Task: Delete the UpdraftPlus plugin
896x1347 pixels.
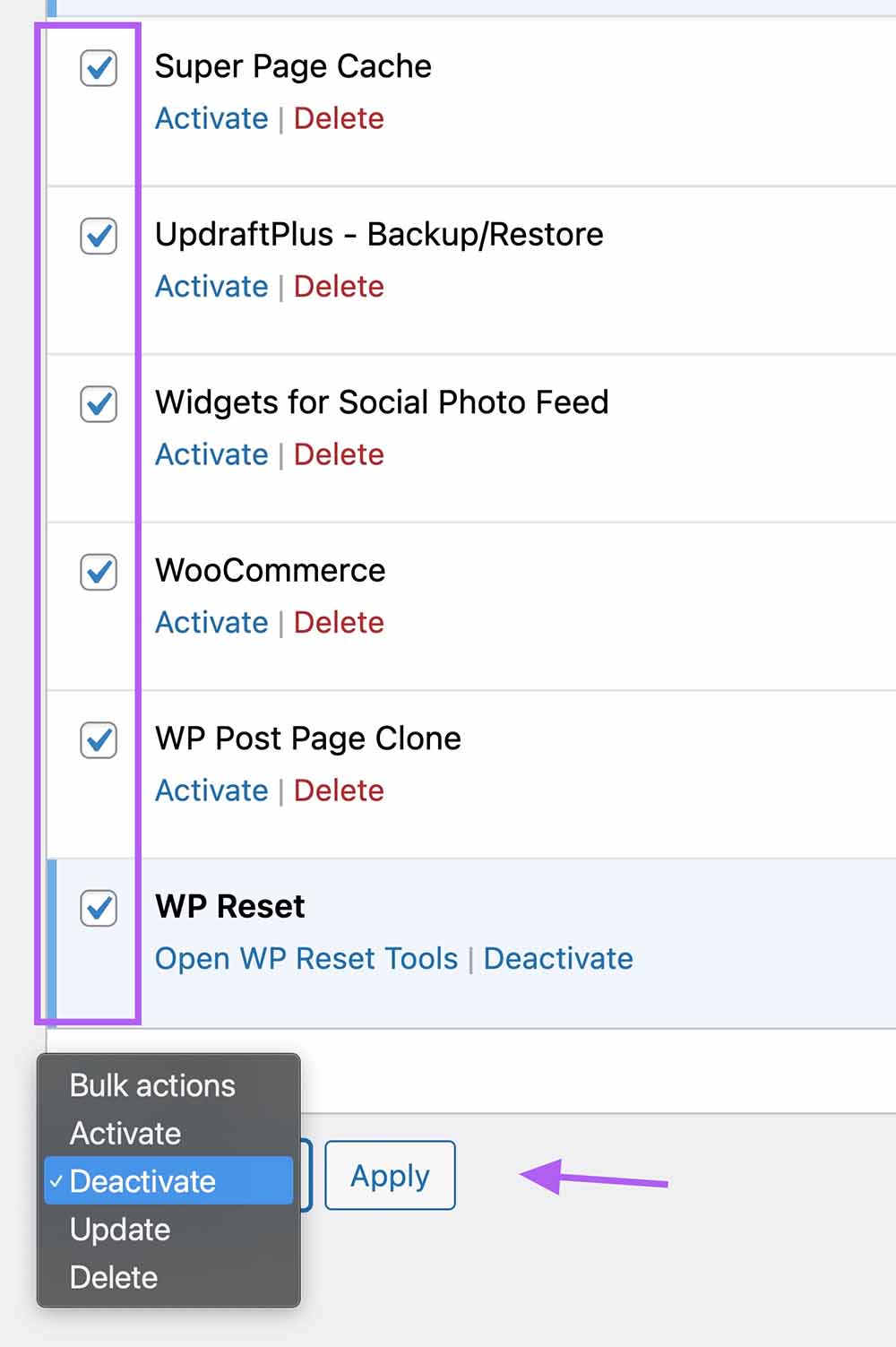Action: point(339,287)
